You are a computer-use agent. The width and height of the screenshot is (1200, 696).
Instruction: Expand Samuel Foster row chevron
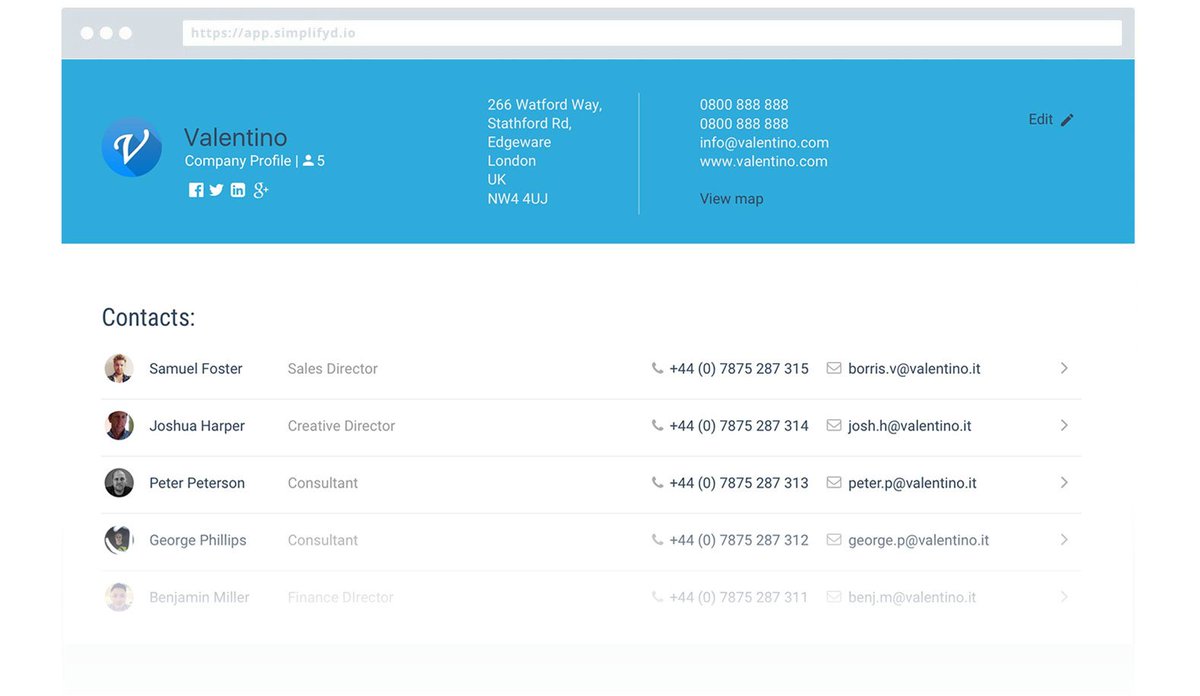1064,368
